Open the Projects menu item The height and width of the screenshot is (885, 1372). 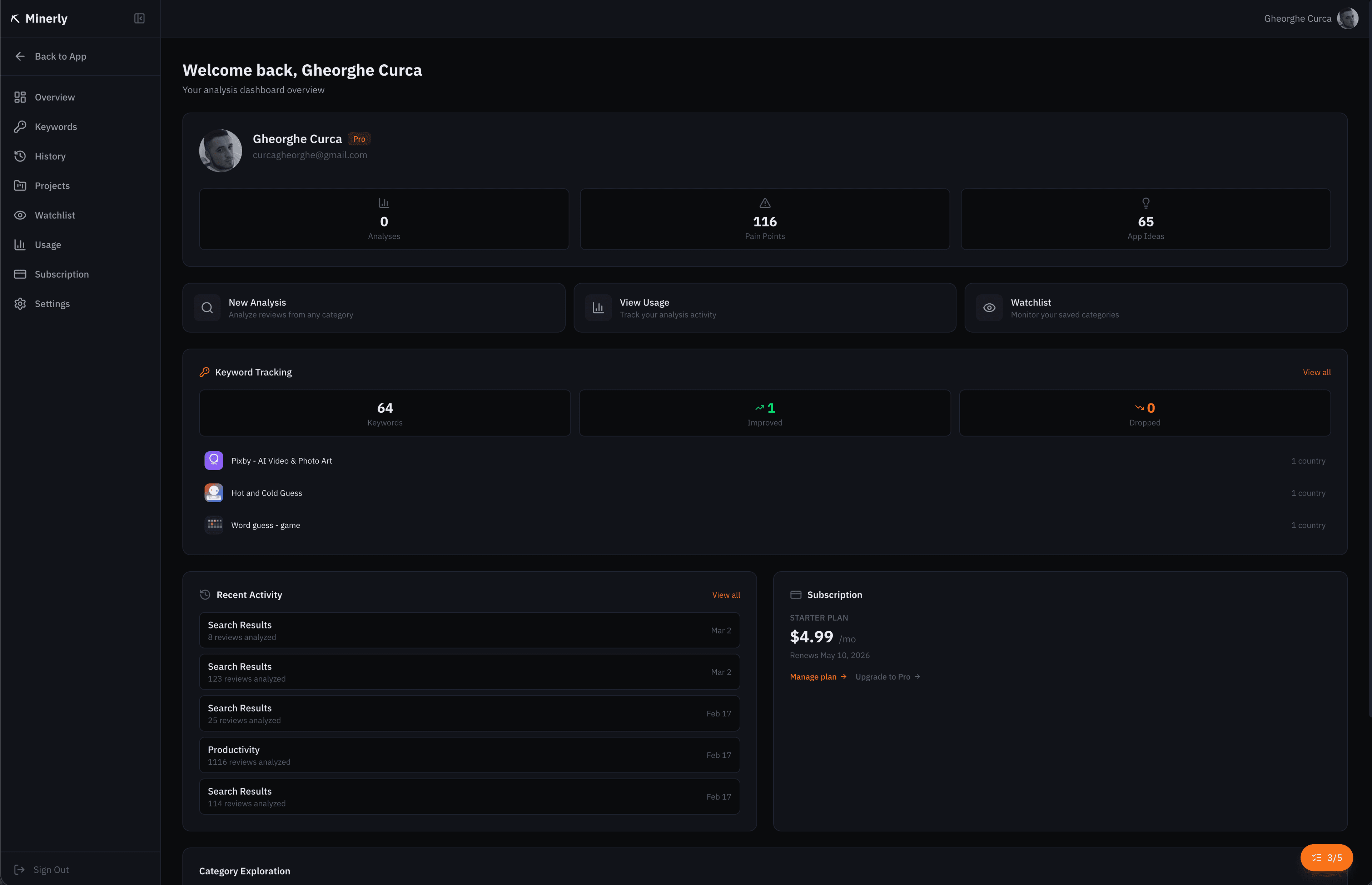[x=80, y=186]
